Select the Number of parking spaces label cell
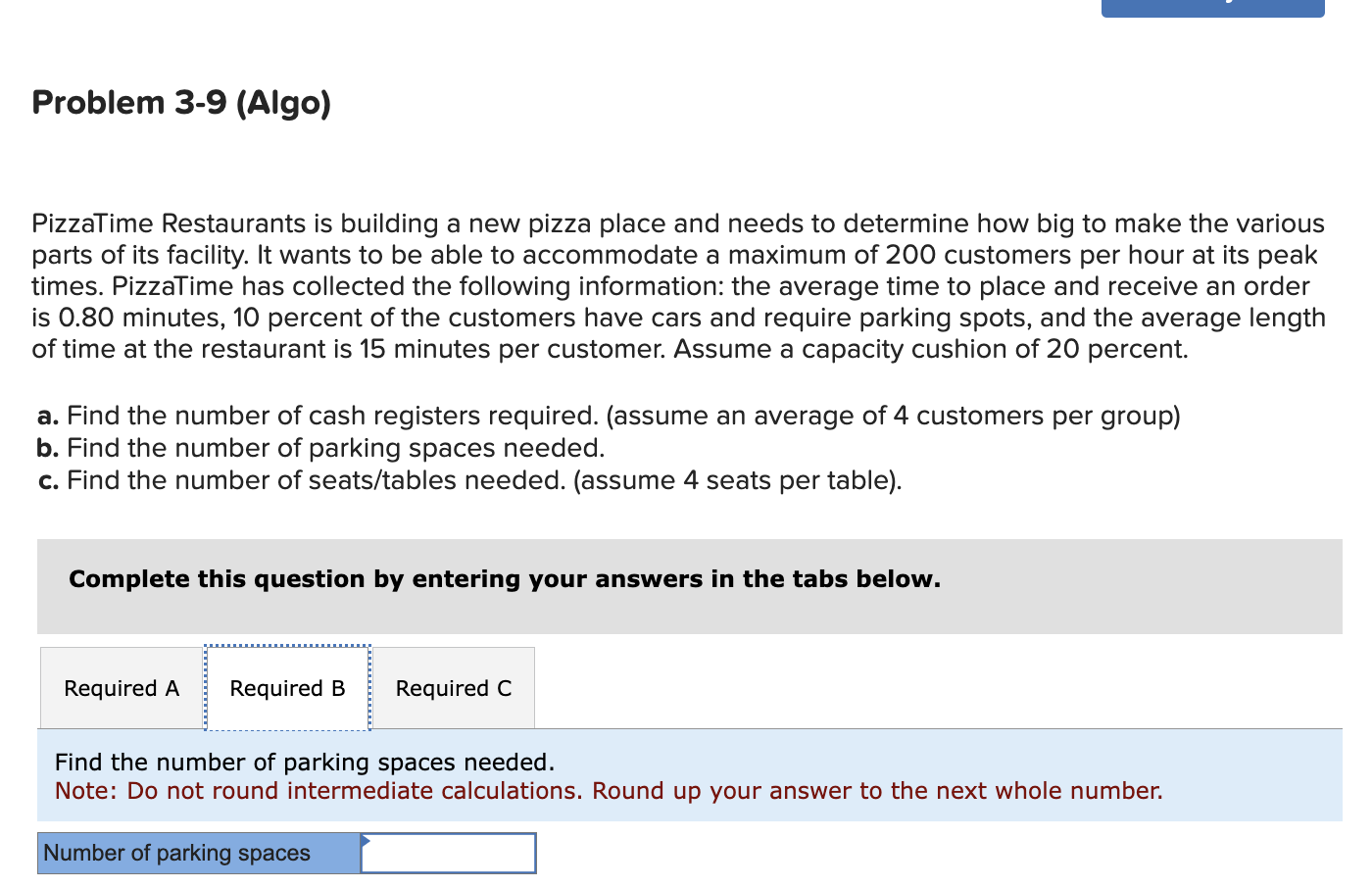Screen dimensions: 1372x888 click(196, 853)
